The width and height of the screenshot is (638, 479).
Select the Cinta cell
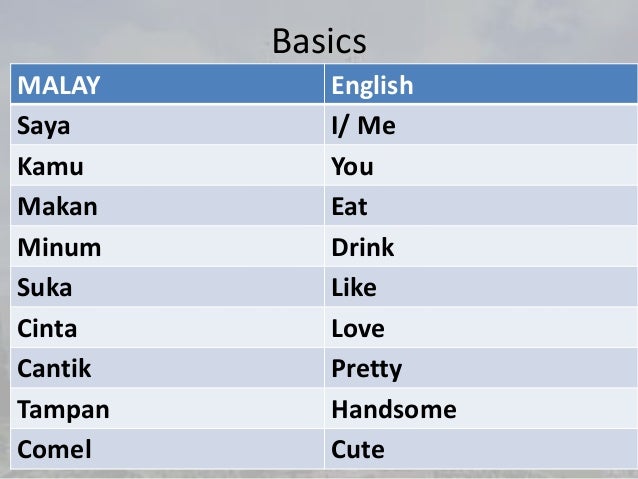pyautogui.click(x=167, y=327)
